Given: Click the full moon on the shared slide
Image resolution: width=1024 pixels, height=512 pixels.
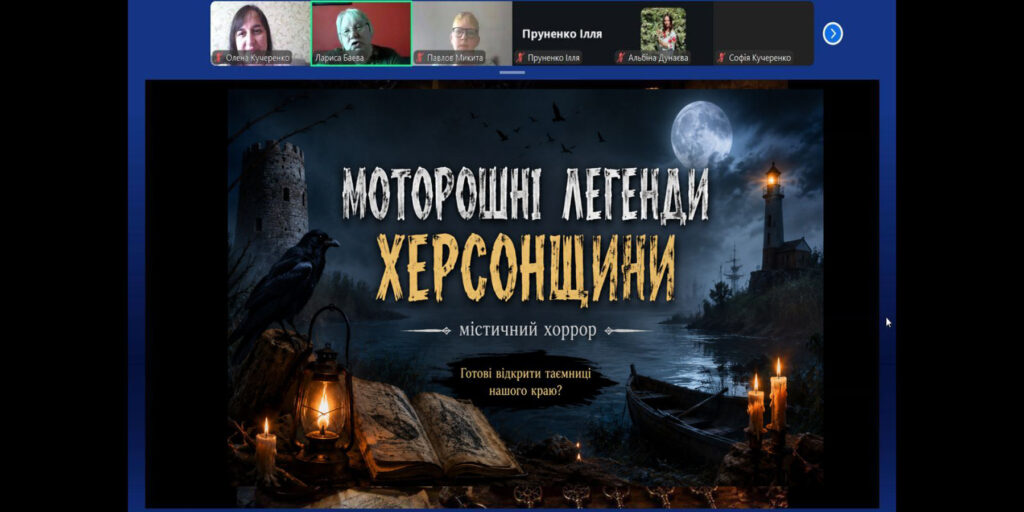Looking at the screenshot, I should pos(702,133).
